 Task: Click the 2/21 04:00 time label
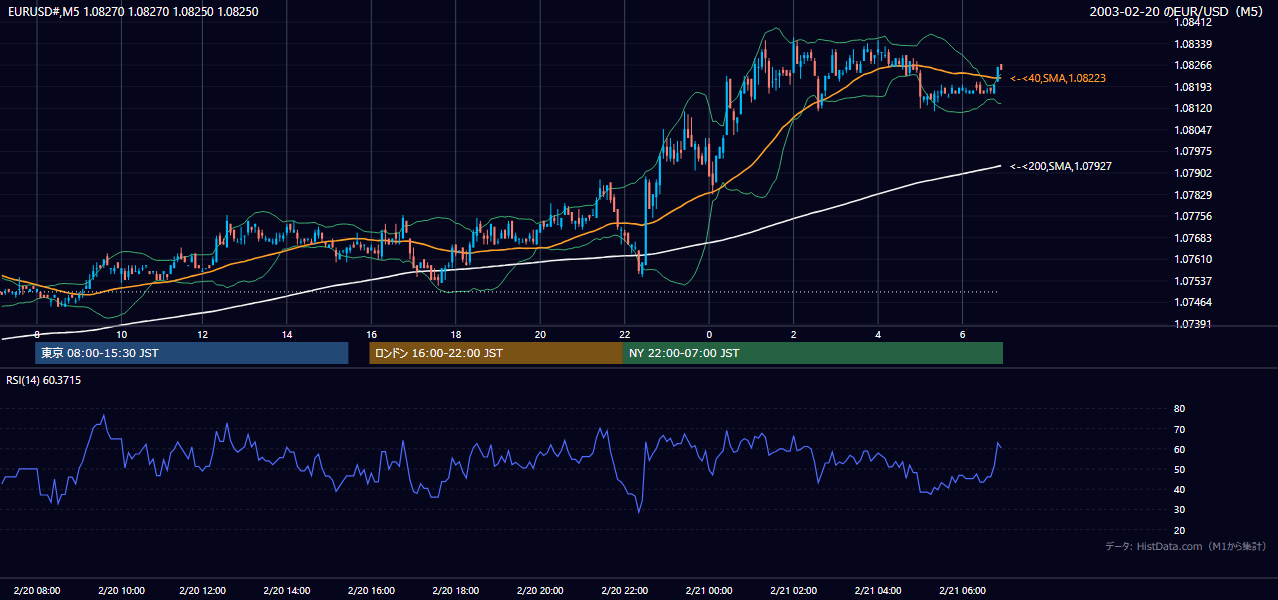pos(878,590)
